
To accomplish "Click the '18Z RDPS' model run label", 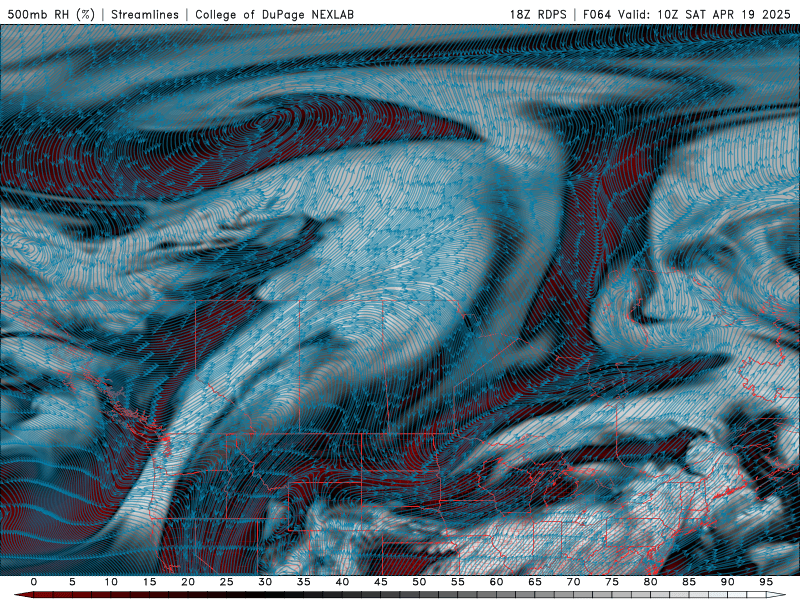I will click(538, 14).
